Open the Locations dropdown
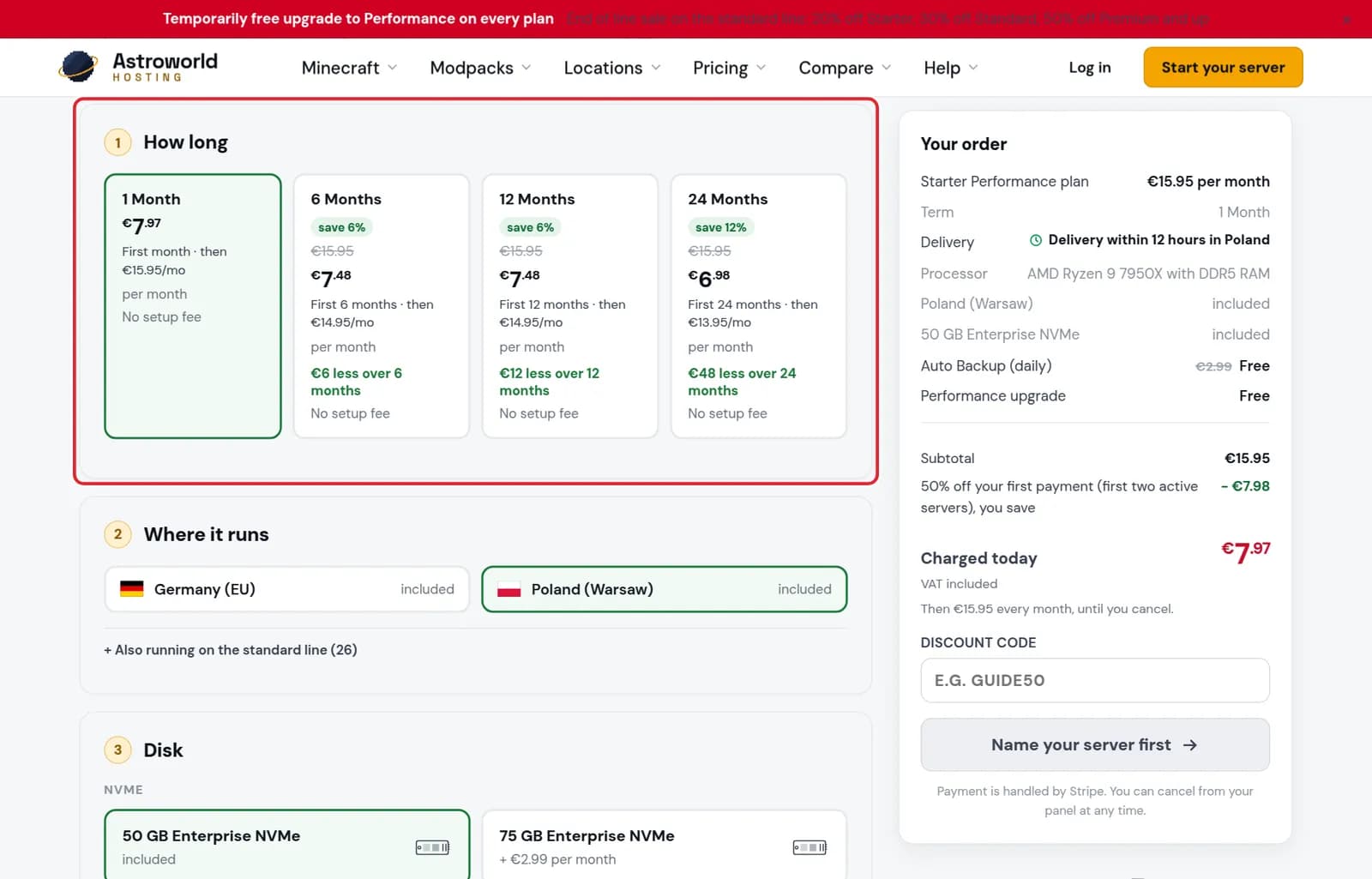1372x879 pixels. [x=612, y=68]
